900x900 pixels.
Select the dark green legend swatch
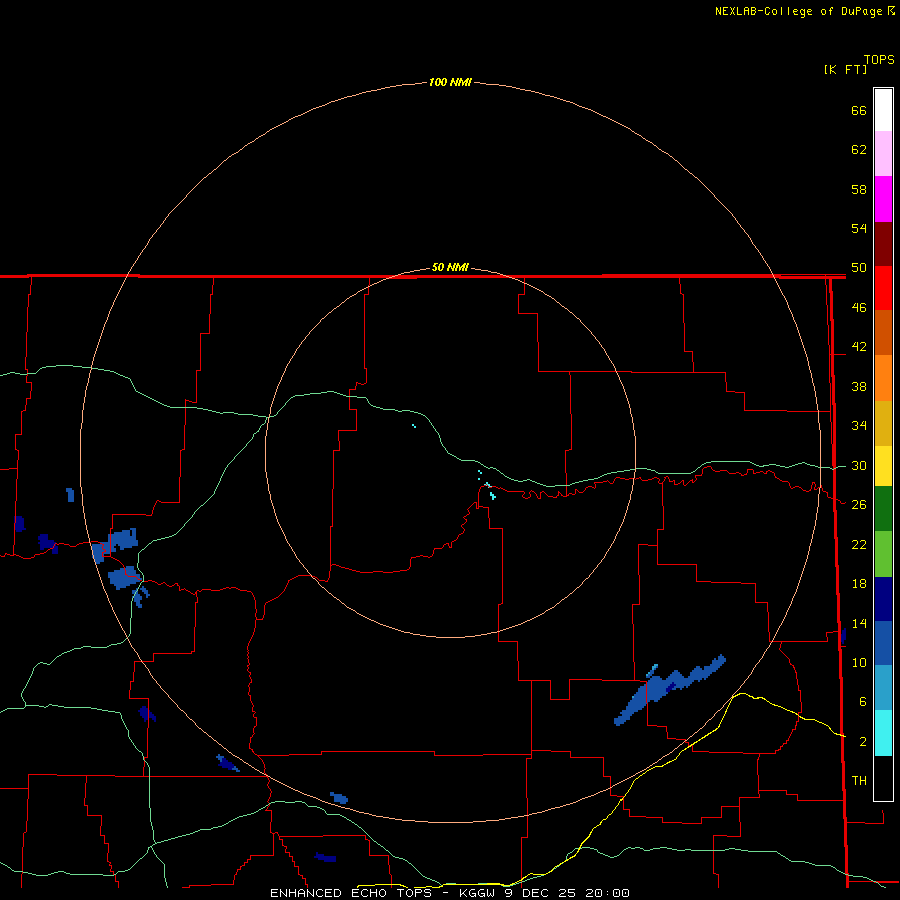[883, 509]
